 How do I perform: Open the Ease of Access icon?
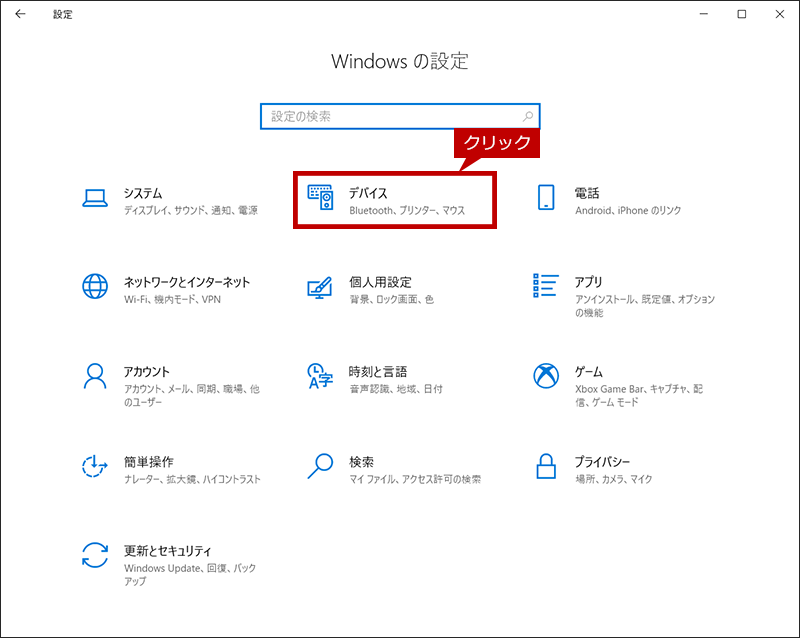point(95,466)
